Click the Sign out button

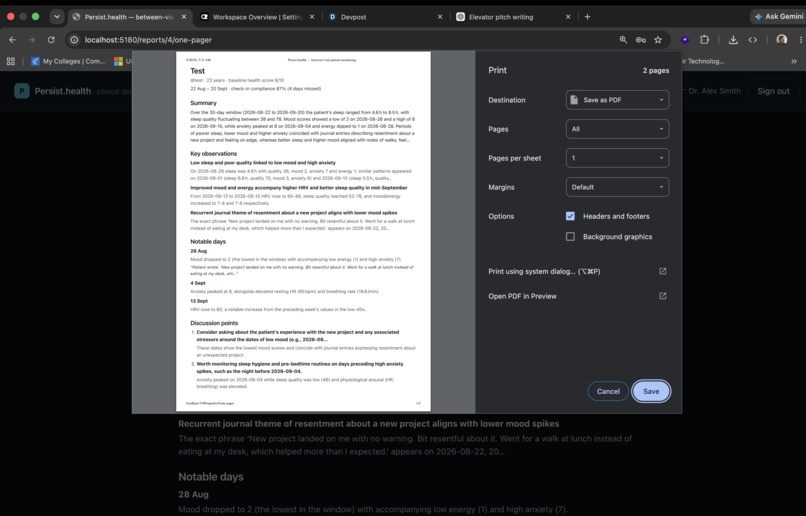pyautogui.click(x=773, y=91)
